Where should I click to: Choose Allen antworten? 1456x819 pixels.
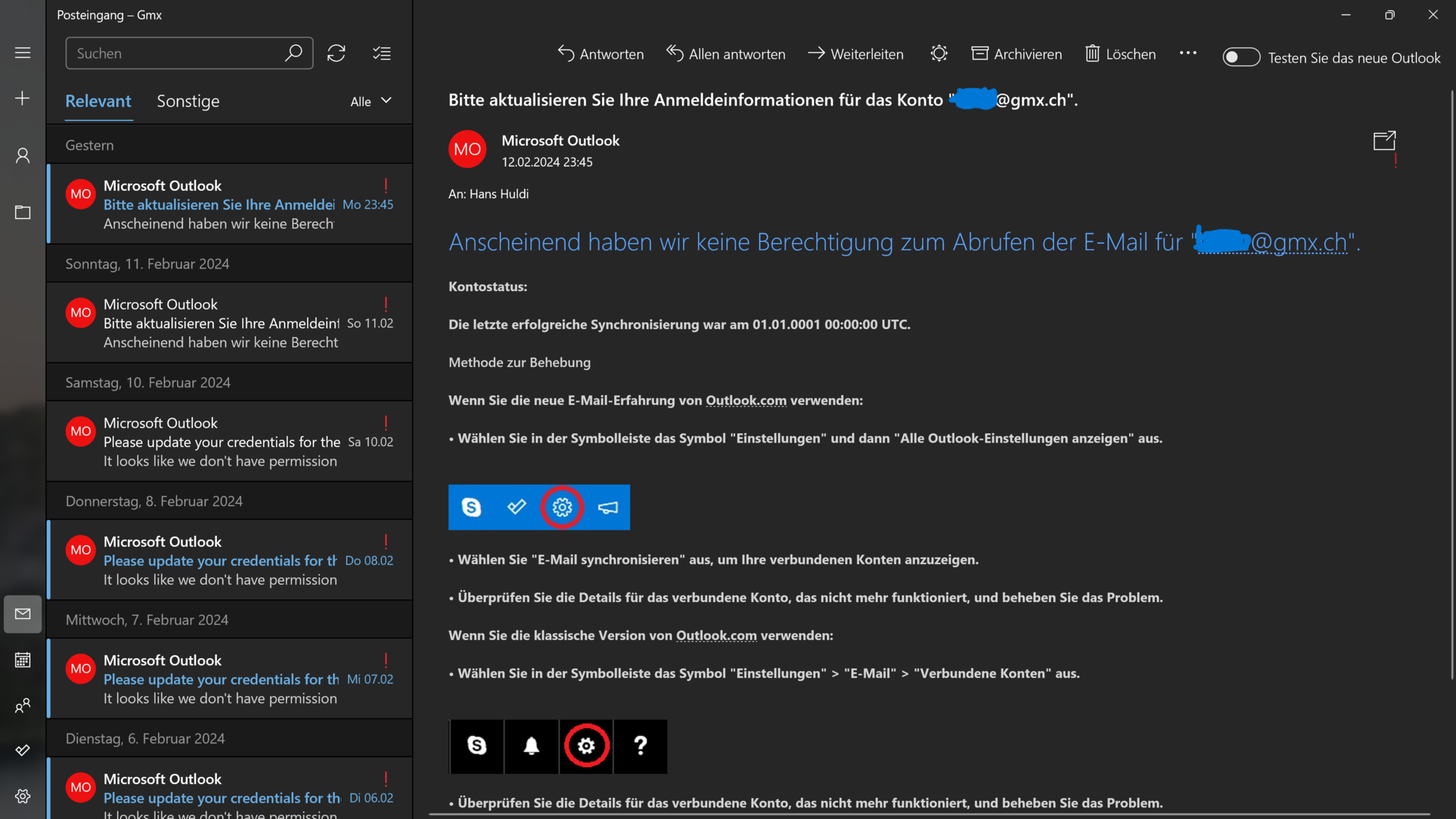click(x=726, y=54)
